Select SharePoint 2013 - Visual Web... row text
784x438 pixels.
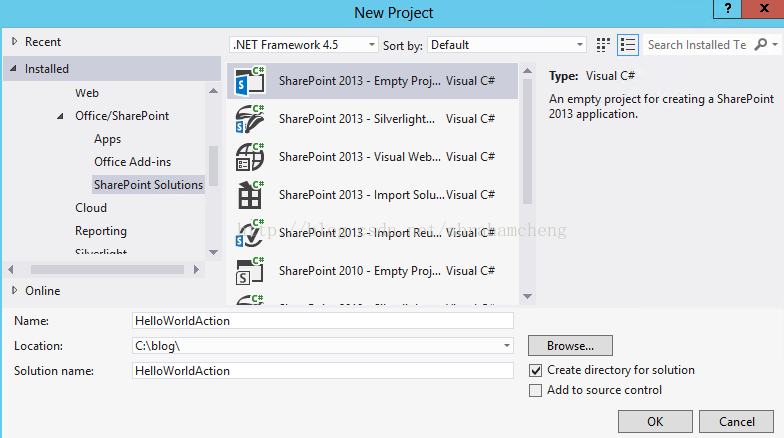pyautogui.click(x=360, y=157)
